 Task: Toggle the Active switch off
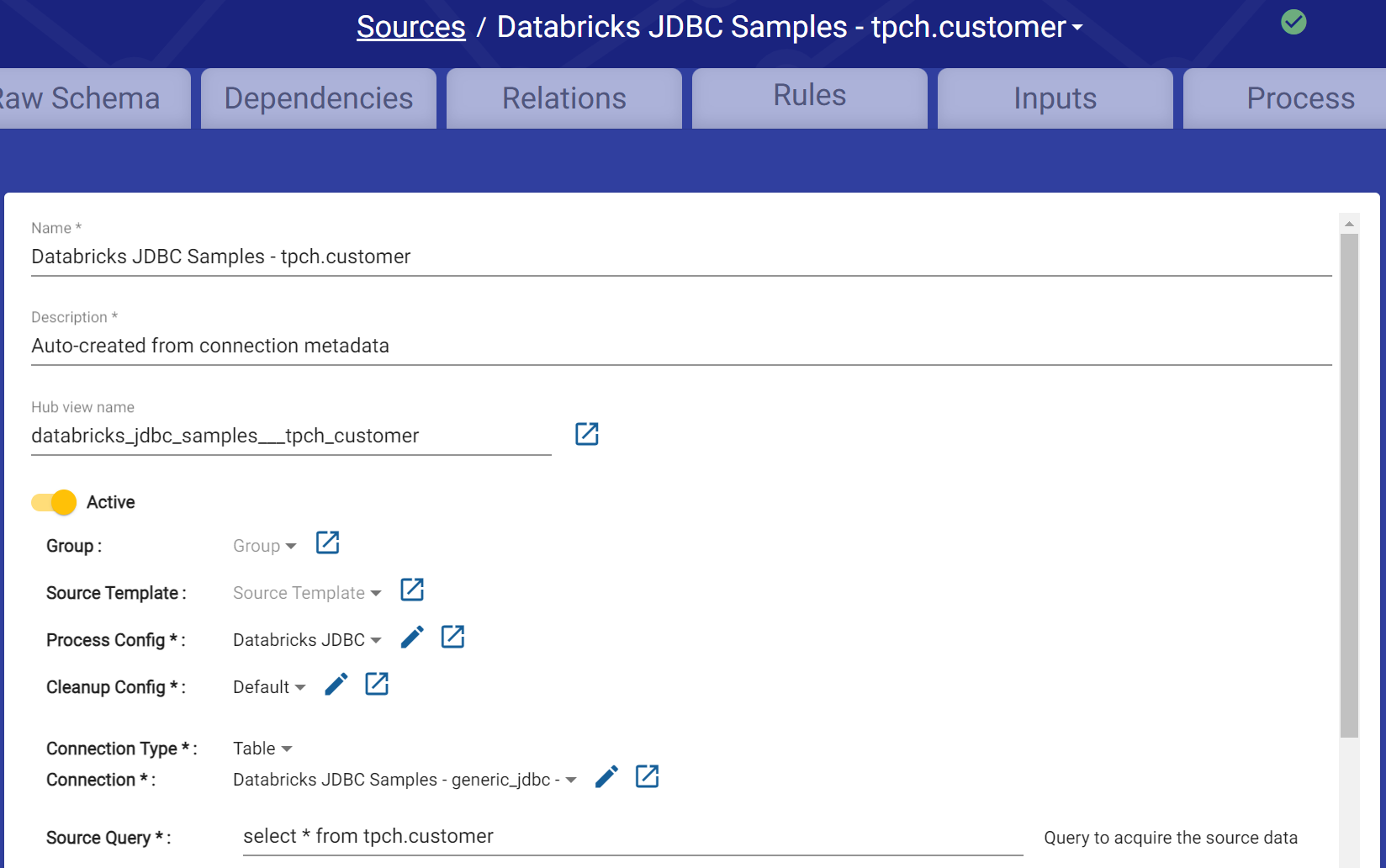click(x=55, y=502)
